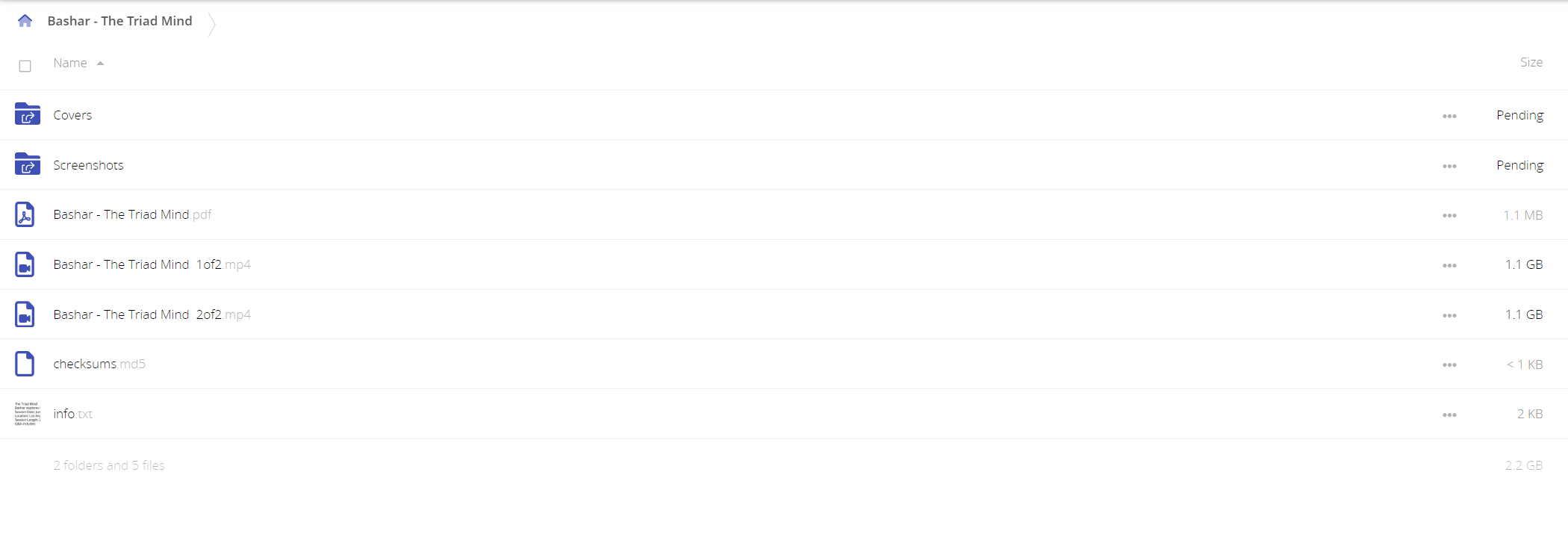This screenshot has width=1568, height=543.
Task: Open the info.txt thumbnail preview
Action: pyautogui.click(x=28, y=414)
